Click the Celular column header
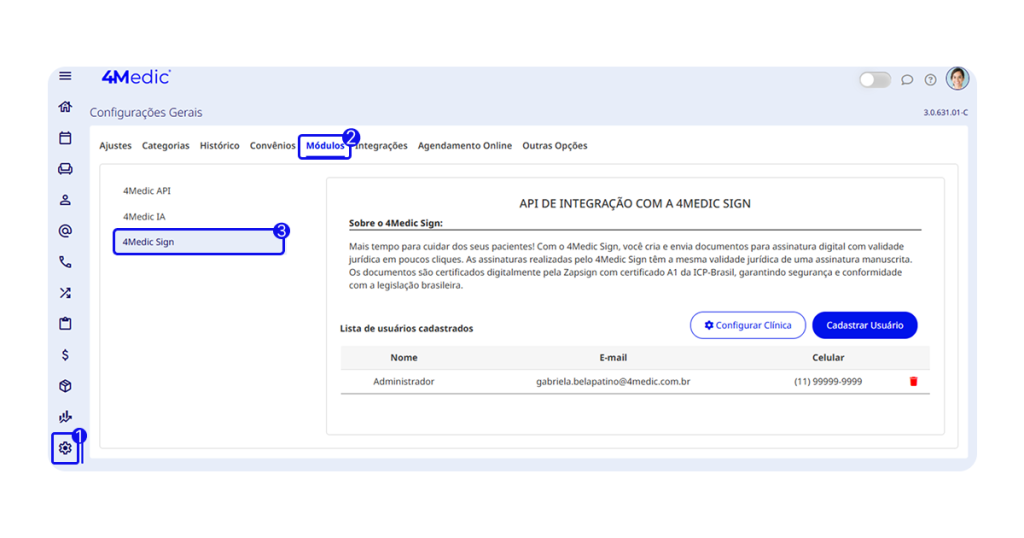 pos(828,358)
